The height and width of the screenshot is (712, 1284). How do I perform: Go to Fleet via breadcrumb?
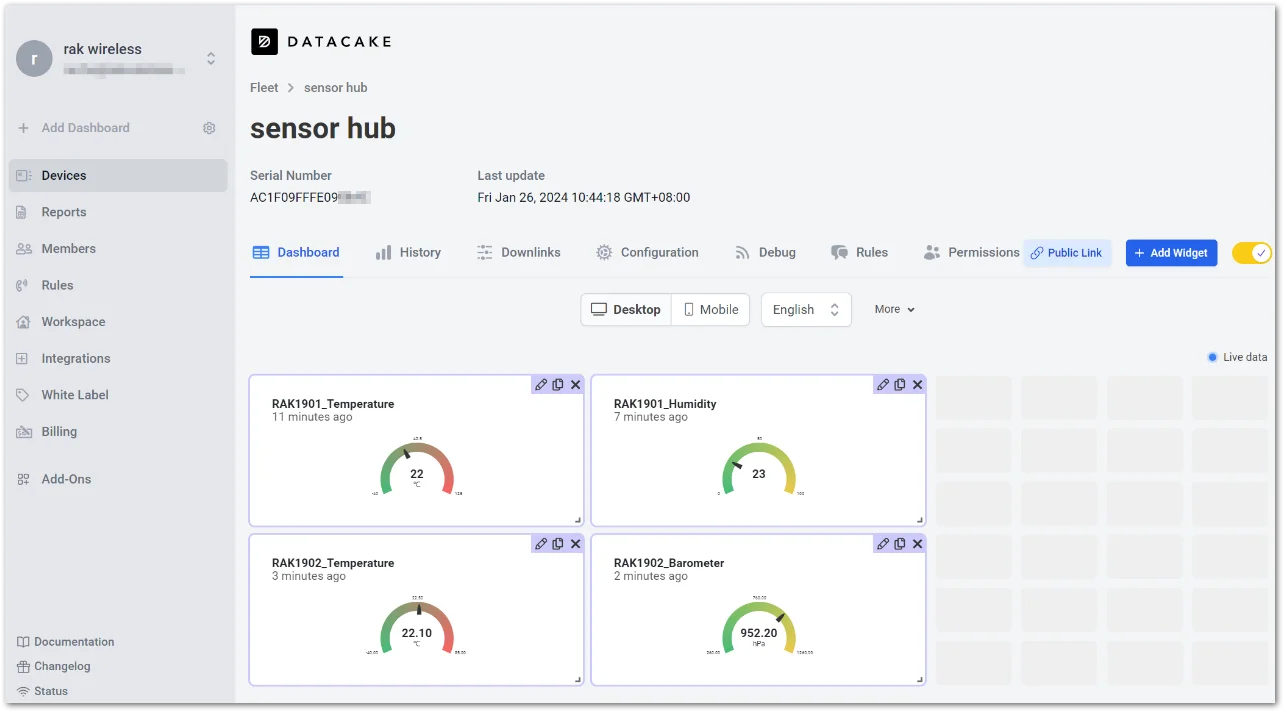264,88
